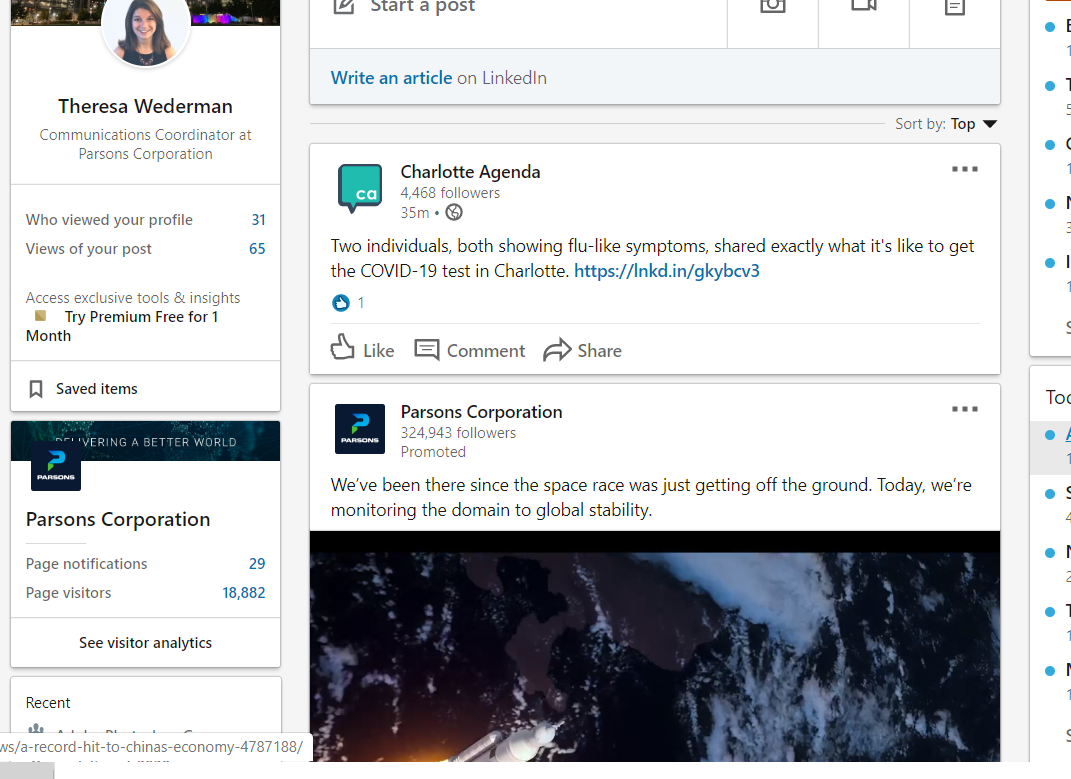Click the Comment icon on Charlotte Agenda post
This screenshot has width=1071, height=779.
pos(427,350)
